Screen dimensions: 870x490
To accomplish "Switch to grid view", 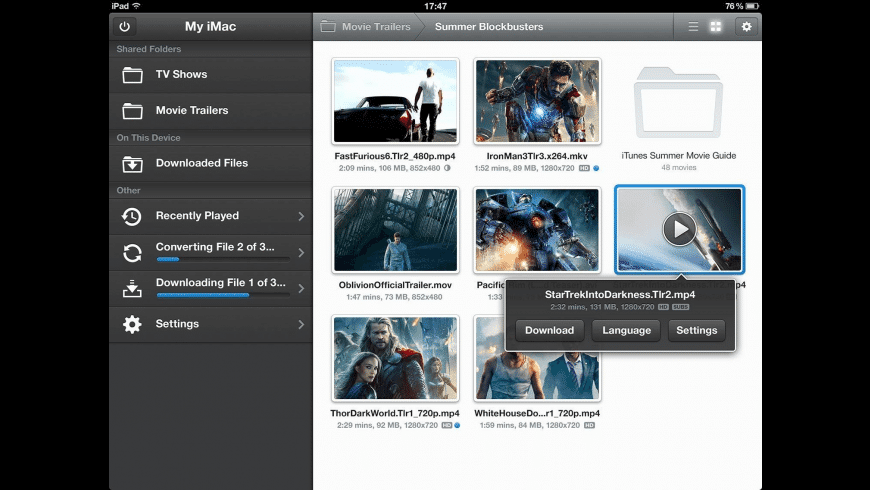I will pos(716,26).
